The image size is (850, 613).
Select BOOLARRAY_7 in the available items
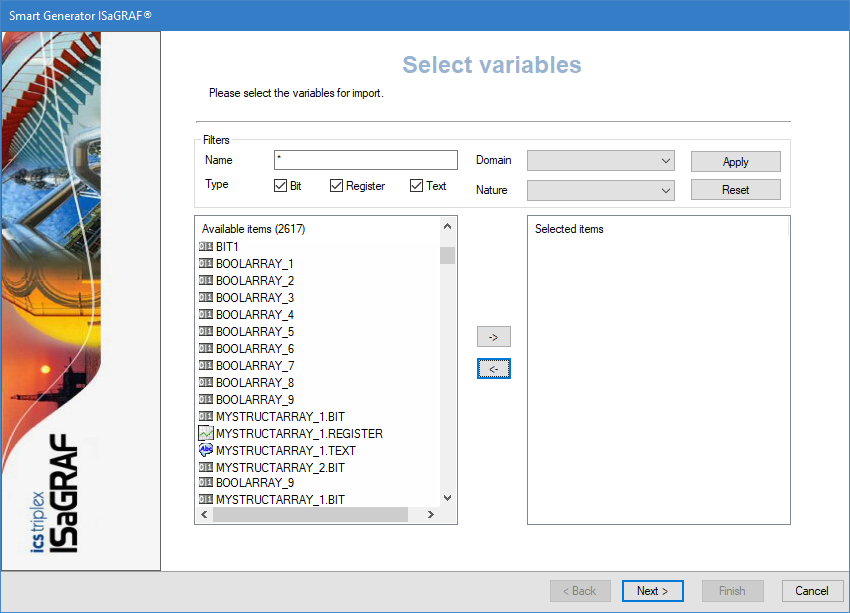coord(254,365)
